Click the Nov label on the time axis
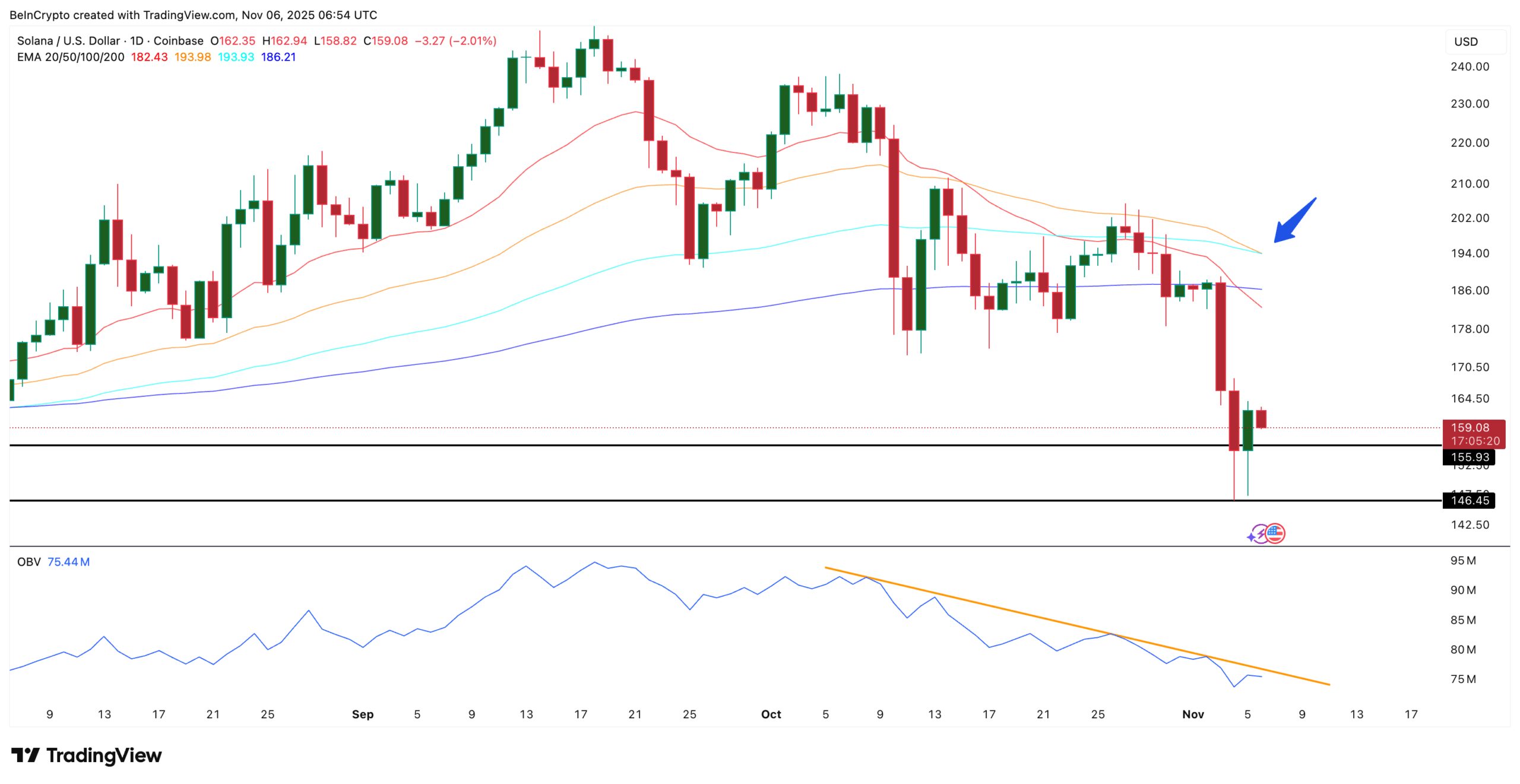This screenshot has width=1520, height=784. 1193,714
